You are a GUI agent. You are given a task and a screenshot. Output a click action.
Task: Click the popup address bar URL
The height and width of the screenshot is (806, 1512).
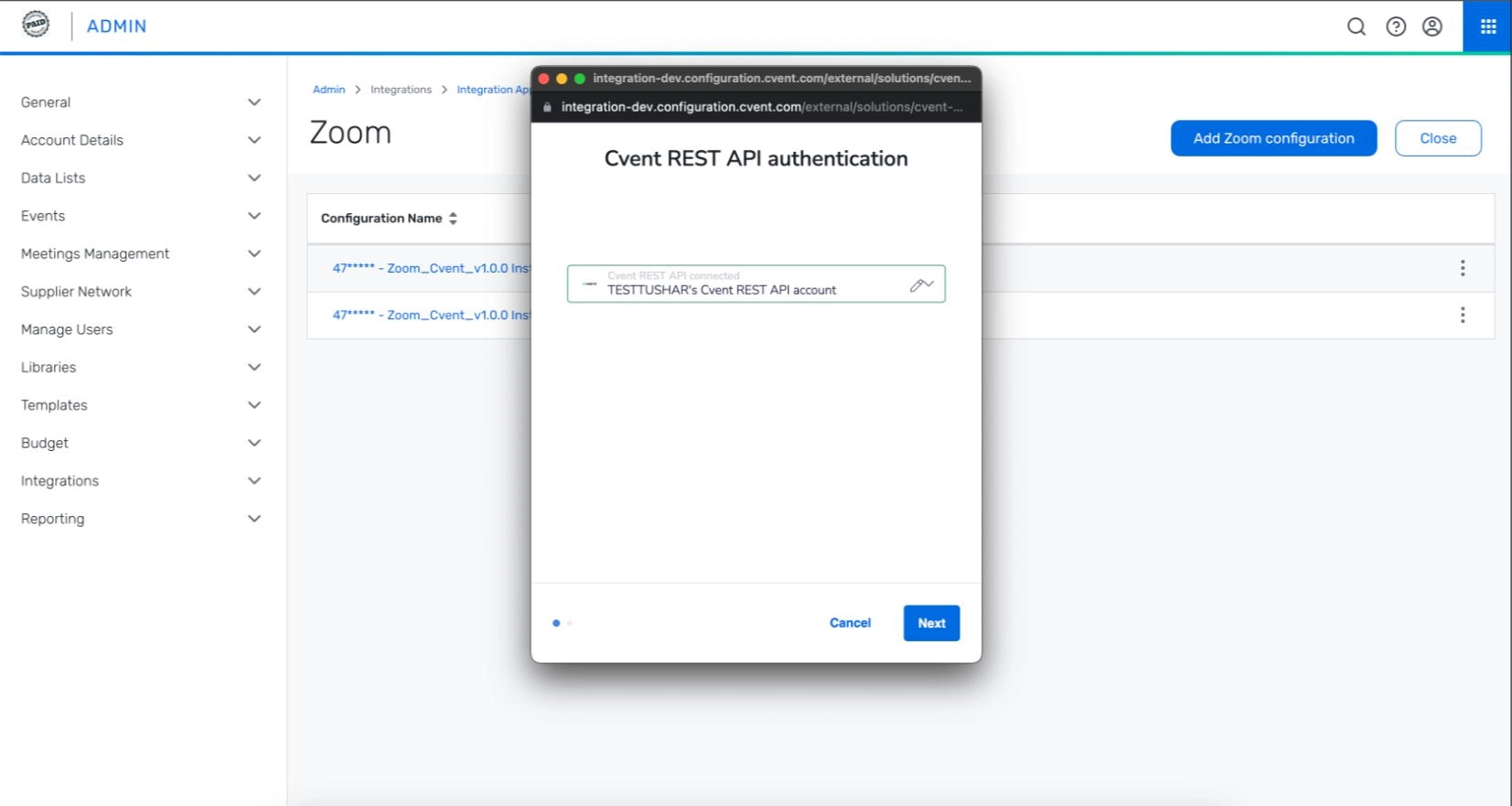(x=761, y=107)
